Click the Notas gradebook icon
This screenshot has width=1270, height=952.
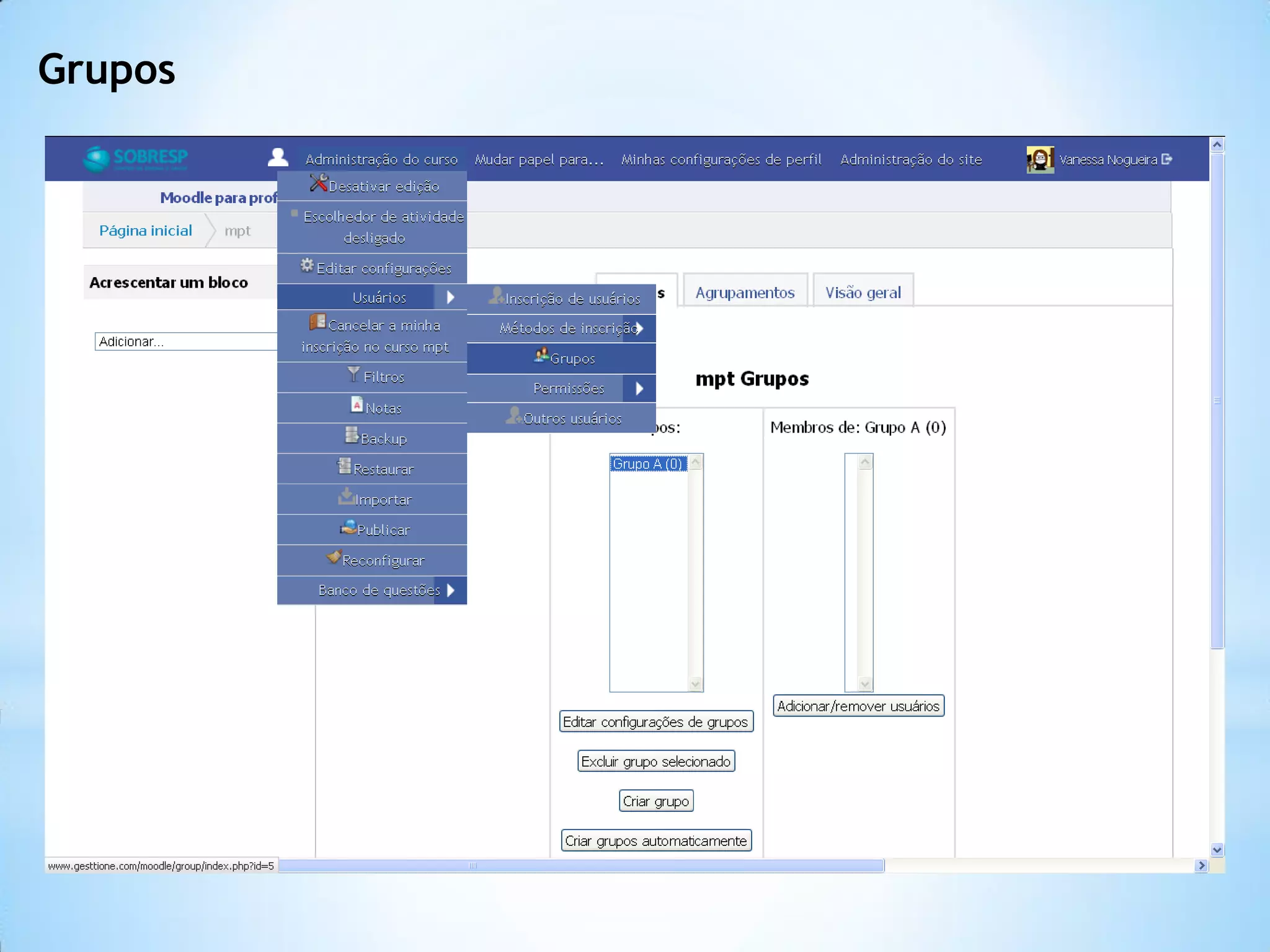click(357, 405)
